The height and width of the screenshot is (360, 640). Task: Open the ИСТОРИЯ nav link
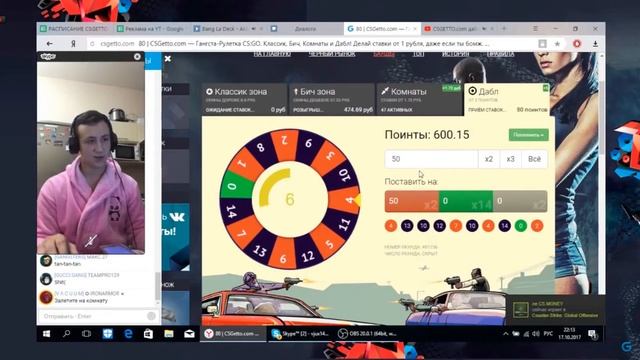(455, 54)
